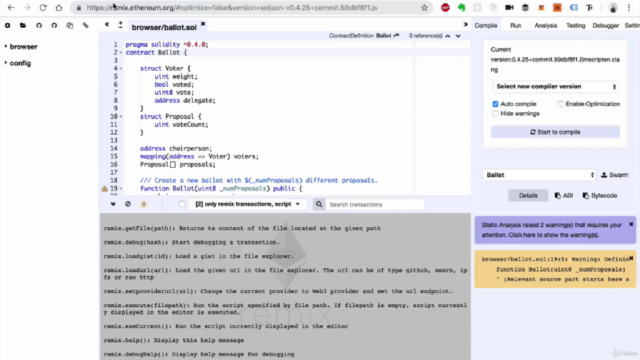Fold struct Voter block at line 4
Image resolution: width=640 pixels, height=360 pixels.
pyautogui.click(x=121, y=69)
